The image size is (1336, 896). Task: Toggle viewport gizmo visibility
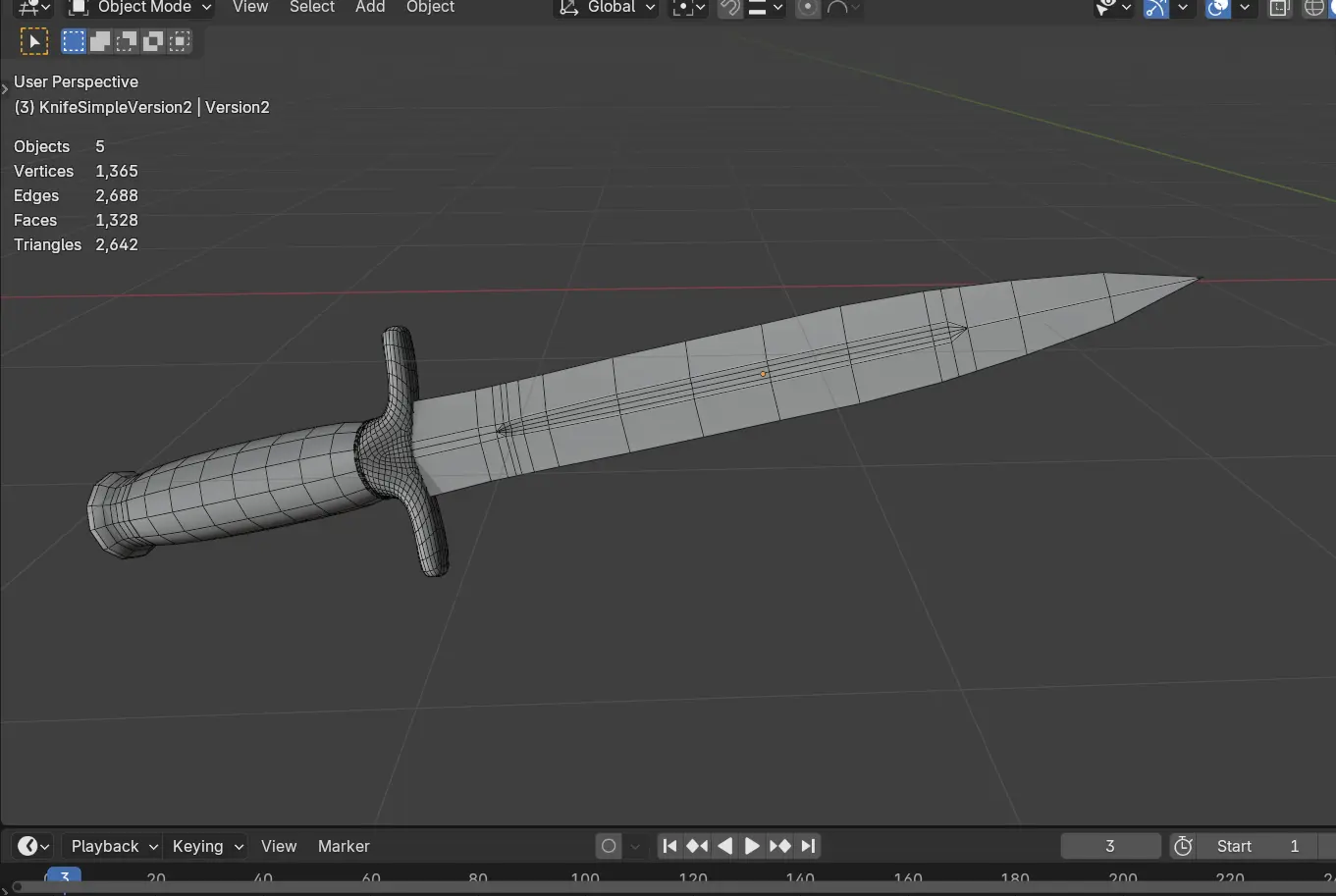1156,8
